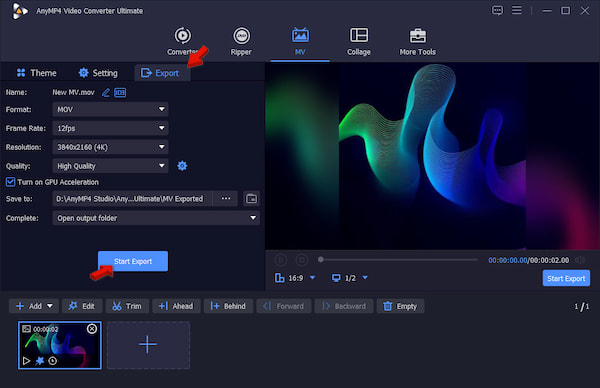Click the AnyMP4 app logo

[19, 11]
